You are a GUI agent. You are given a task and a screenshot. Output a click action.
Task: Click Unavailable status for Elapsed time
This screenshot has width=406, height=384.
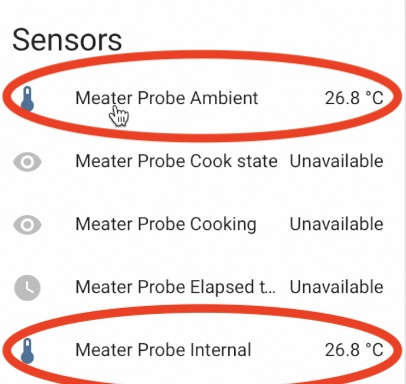tap(337, 287)
